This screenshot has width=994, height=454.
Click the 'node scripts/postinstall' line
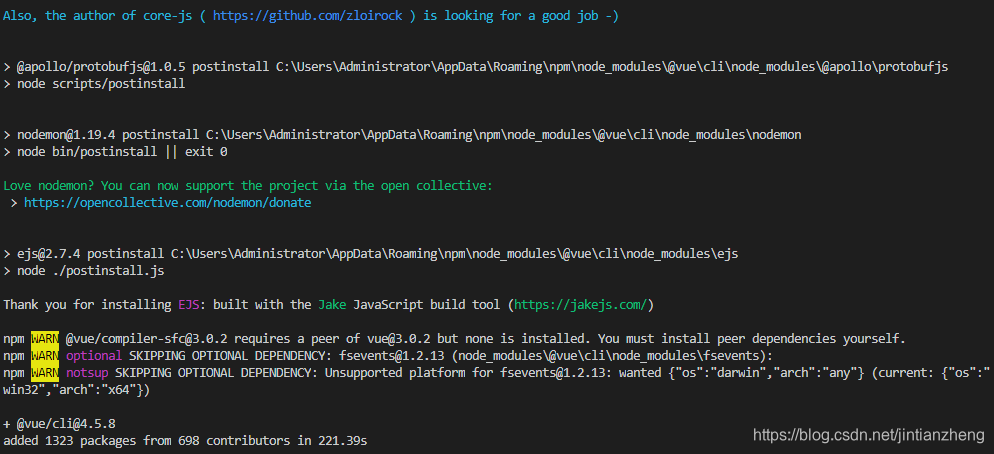[x=94, y=84]
